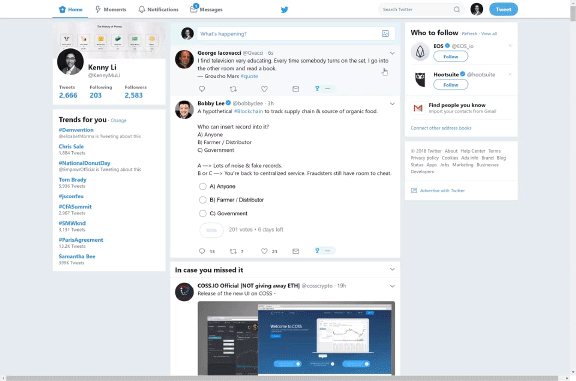Open the Notifications tab
Viewport: 576px width, 381px height.
coord(158,10)
